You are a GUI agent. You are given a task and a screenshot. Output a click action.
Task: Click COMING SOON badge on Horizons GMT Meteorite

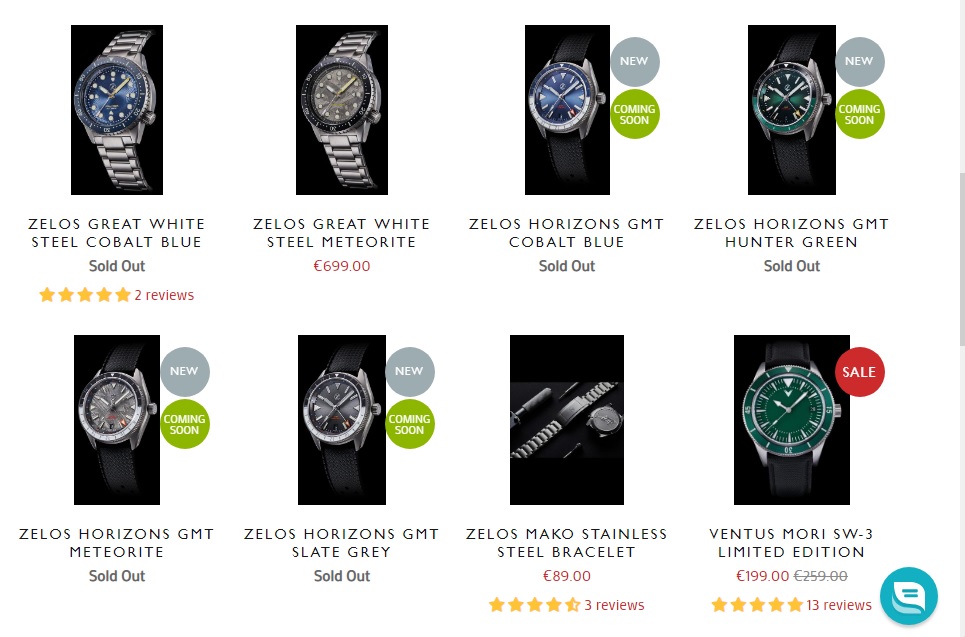point(185,425)
